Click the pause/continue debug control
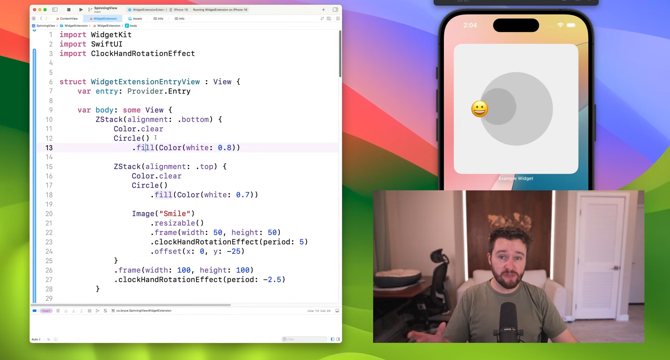Screen dimensions: 670x360 [58, 311]
